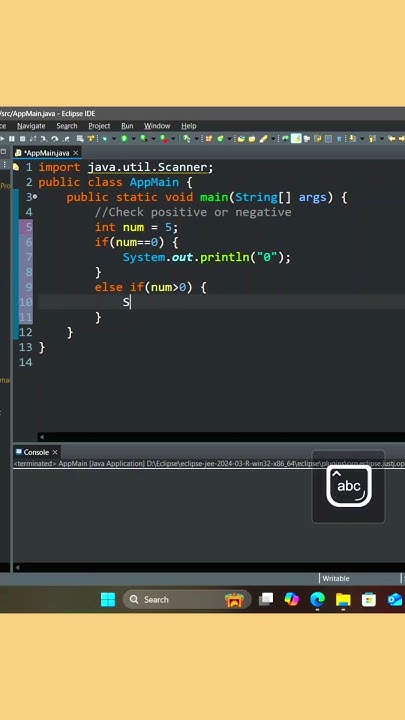Open the Project menu
Screen dimensions: 405x720
tap(99, 126)
